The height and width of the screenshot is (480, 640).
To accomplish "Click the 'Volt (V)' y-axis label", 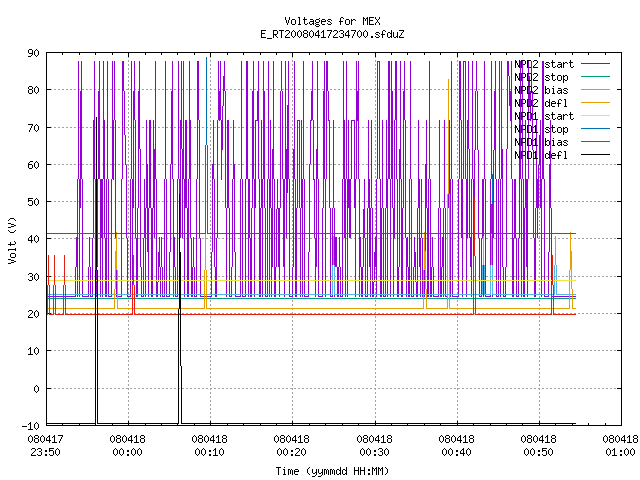I will point(13,240).
